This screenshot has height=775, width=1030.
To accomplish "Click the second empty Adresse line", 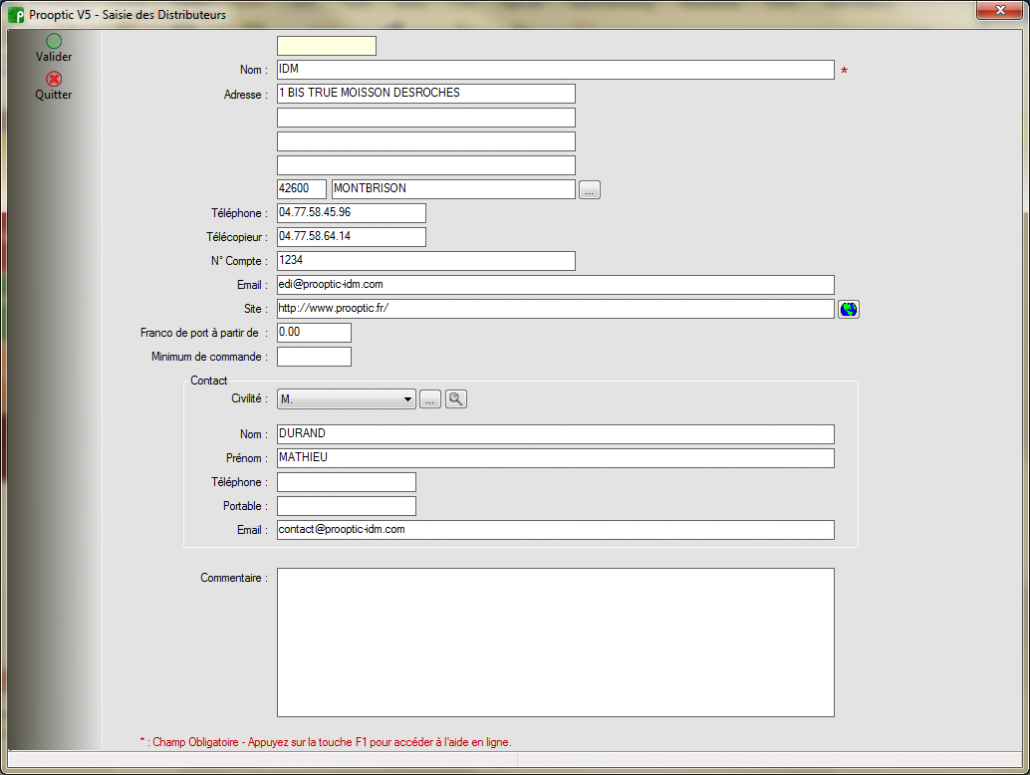I will pyautogui.click(x=426, y=118).
